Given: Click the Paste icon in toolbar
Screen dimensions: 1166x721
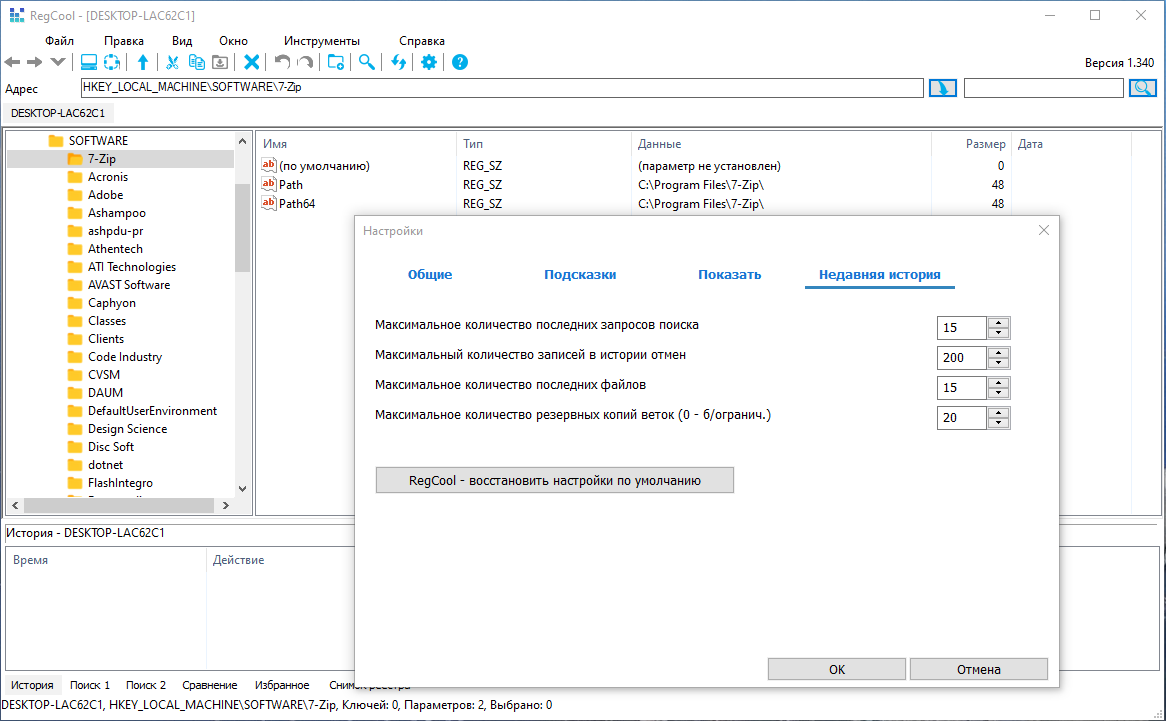Looking at the screenshot, I should (220, 62).
